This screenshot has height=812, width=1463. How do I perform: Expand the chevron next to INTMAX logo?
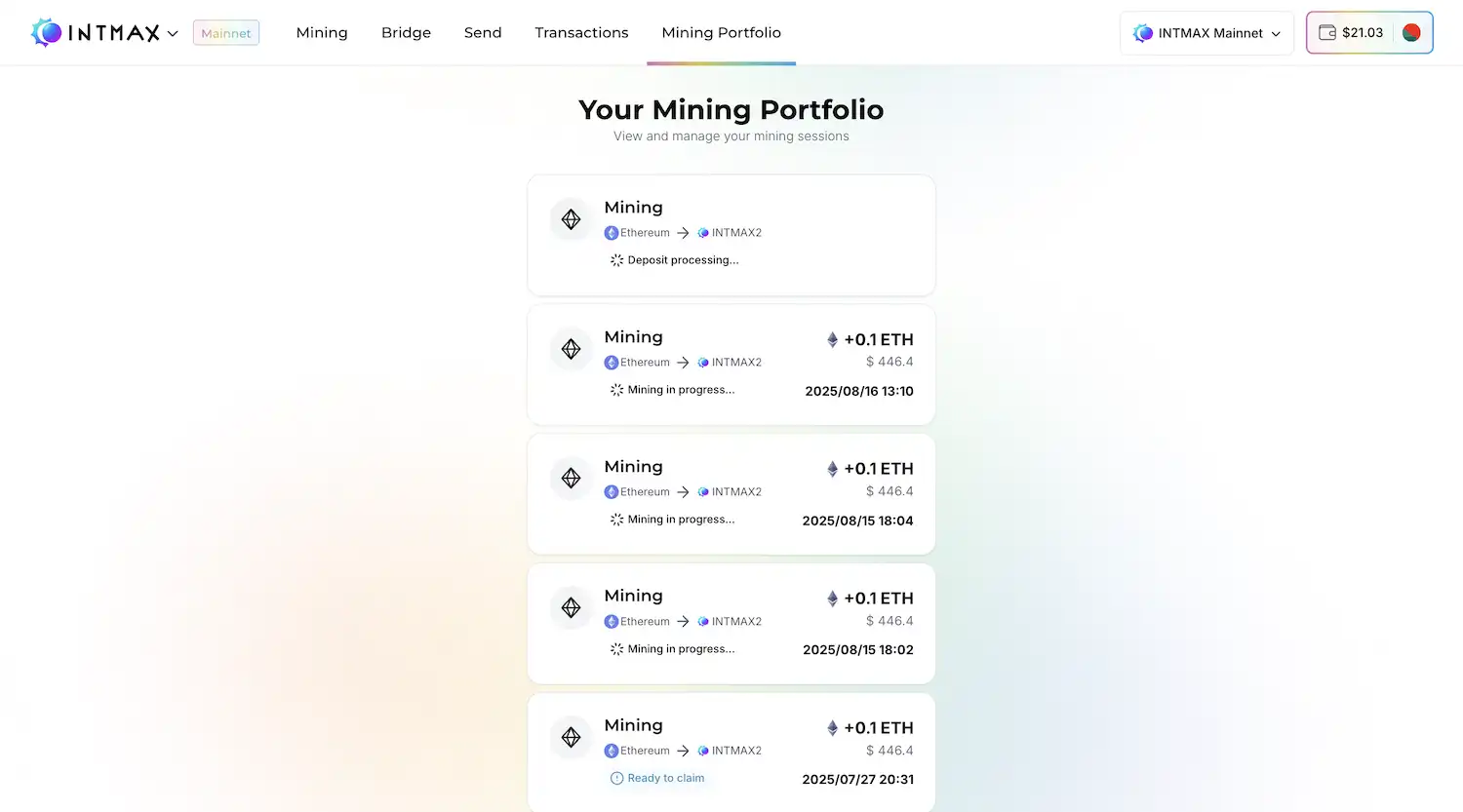tap(173, 33)
